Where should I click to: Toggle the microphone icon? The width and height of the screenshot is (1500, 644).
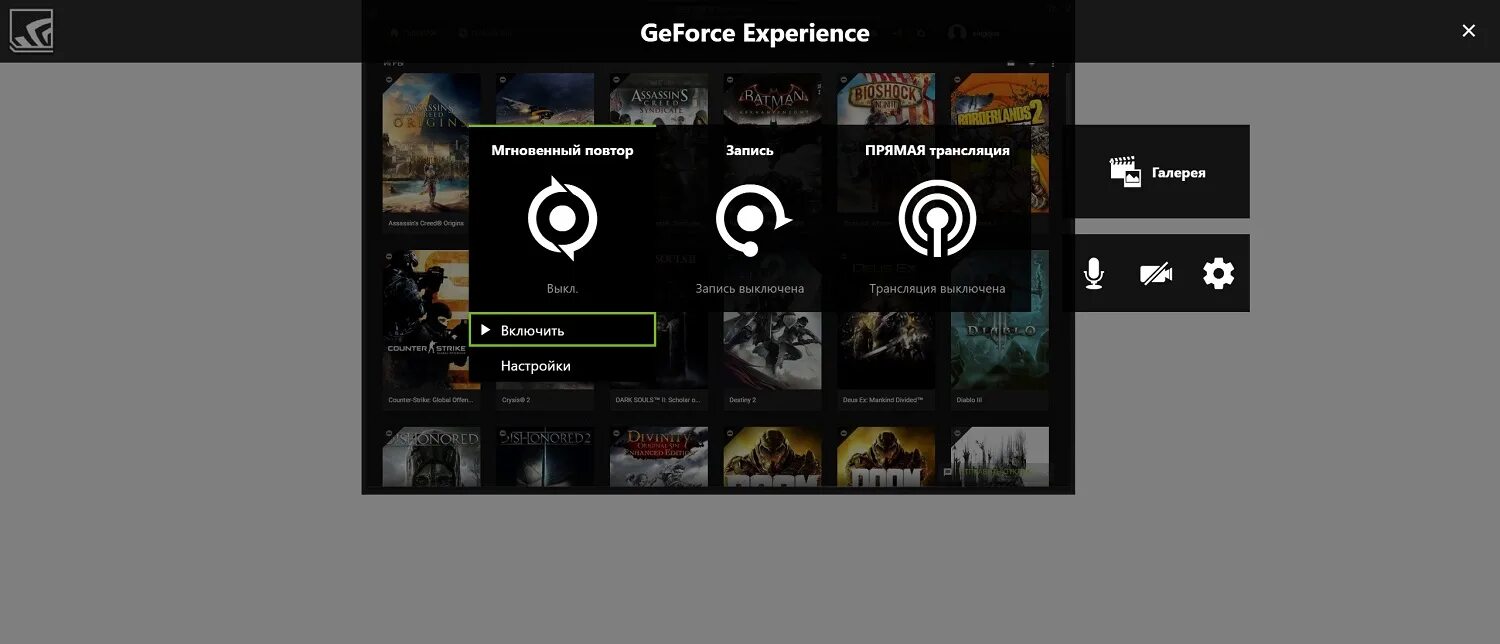coord(1094,273)
